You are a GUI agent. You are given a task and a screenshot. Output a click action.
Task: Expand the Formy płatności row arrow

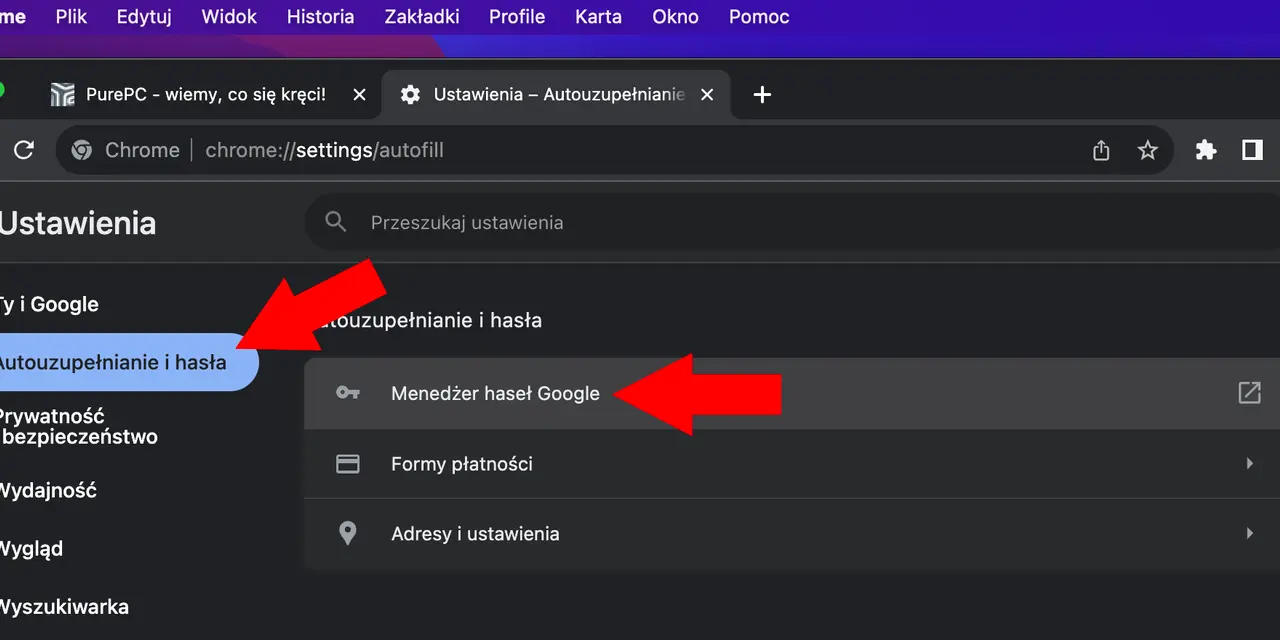(x=1249, y=464)
